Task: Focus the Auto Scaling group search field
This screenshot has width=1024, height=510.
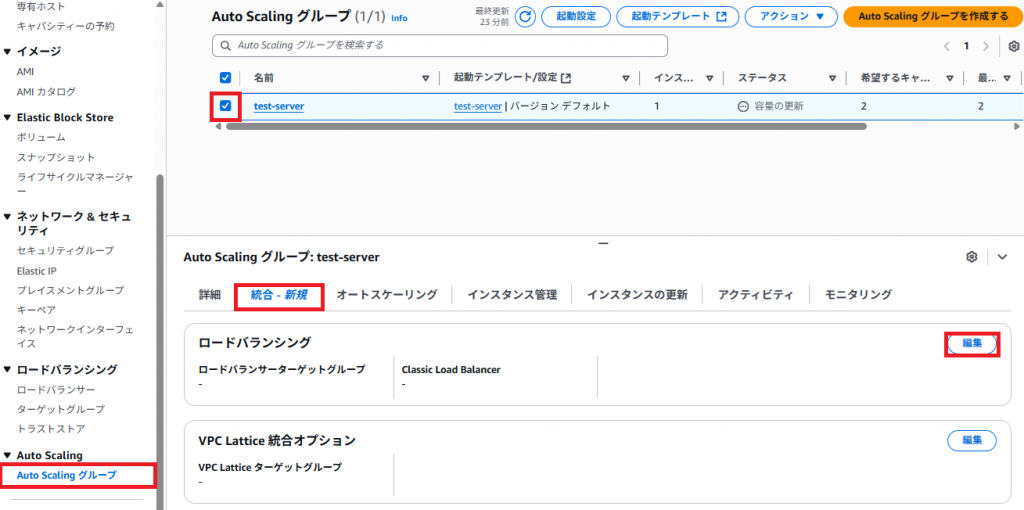Action: (x=440, y=46)
